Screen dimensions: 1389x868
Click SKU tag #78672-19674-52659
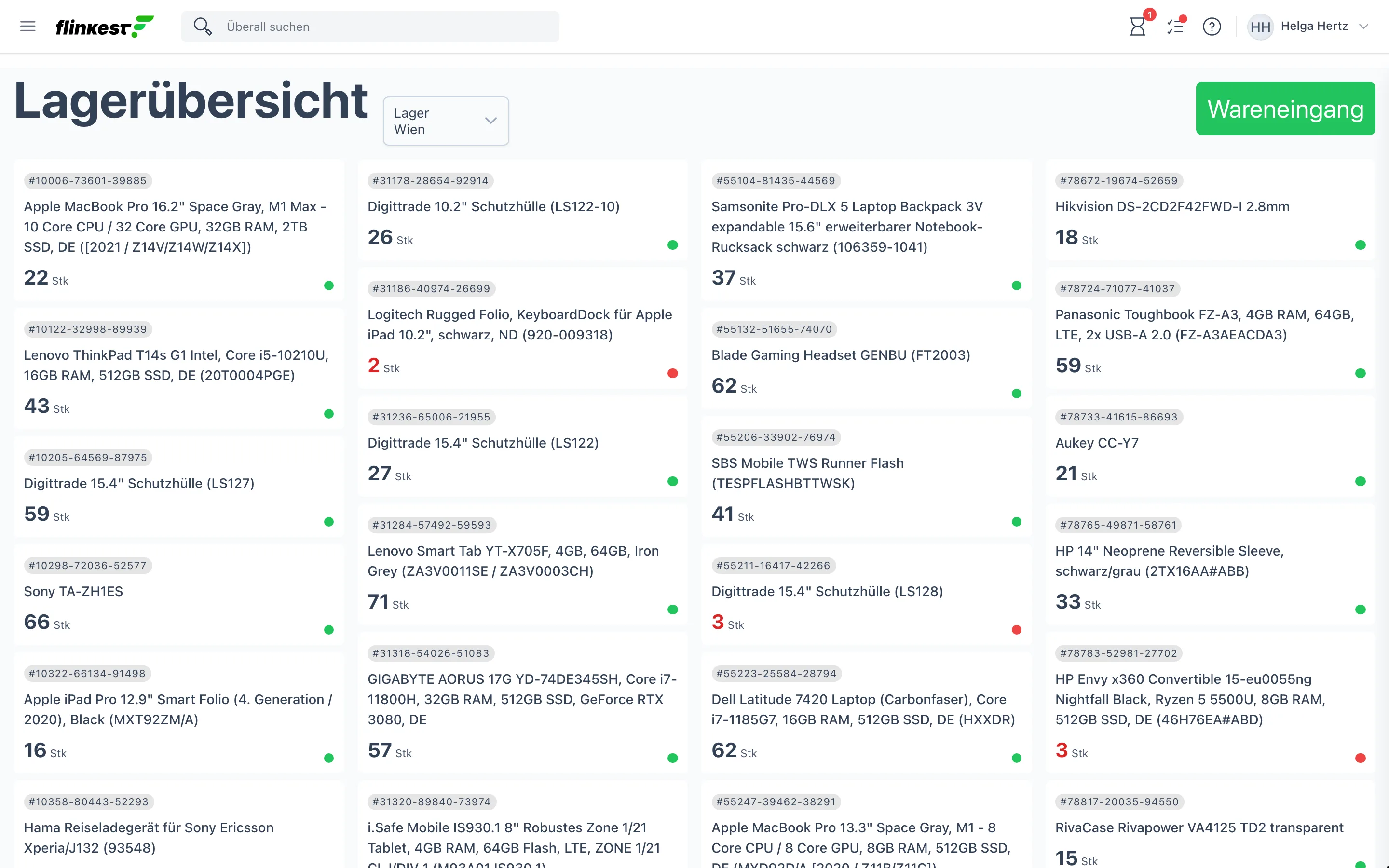tap(1118, 181)
